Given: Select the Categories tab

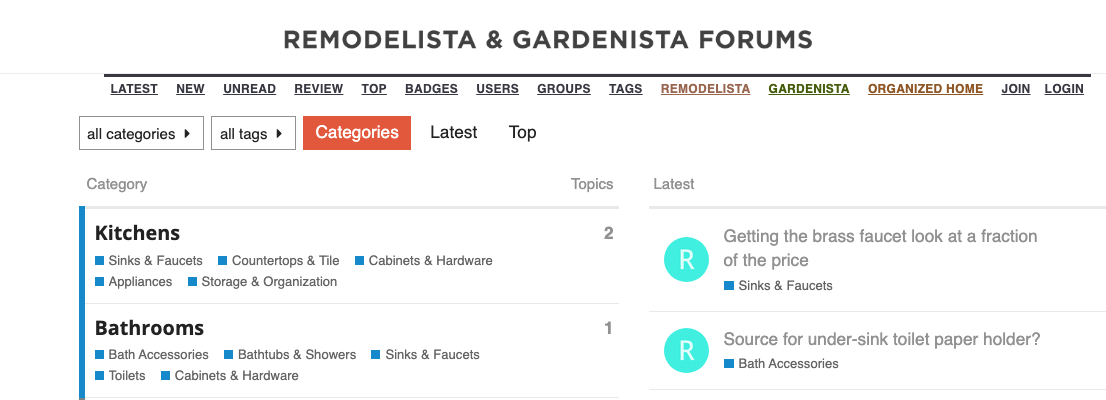Looking at the screenshot, I should point(357,133).
